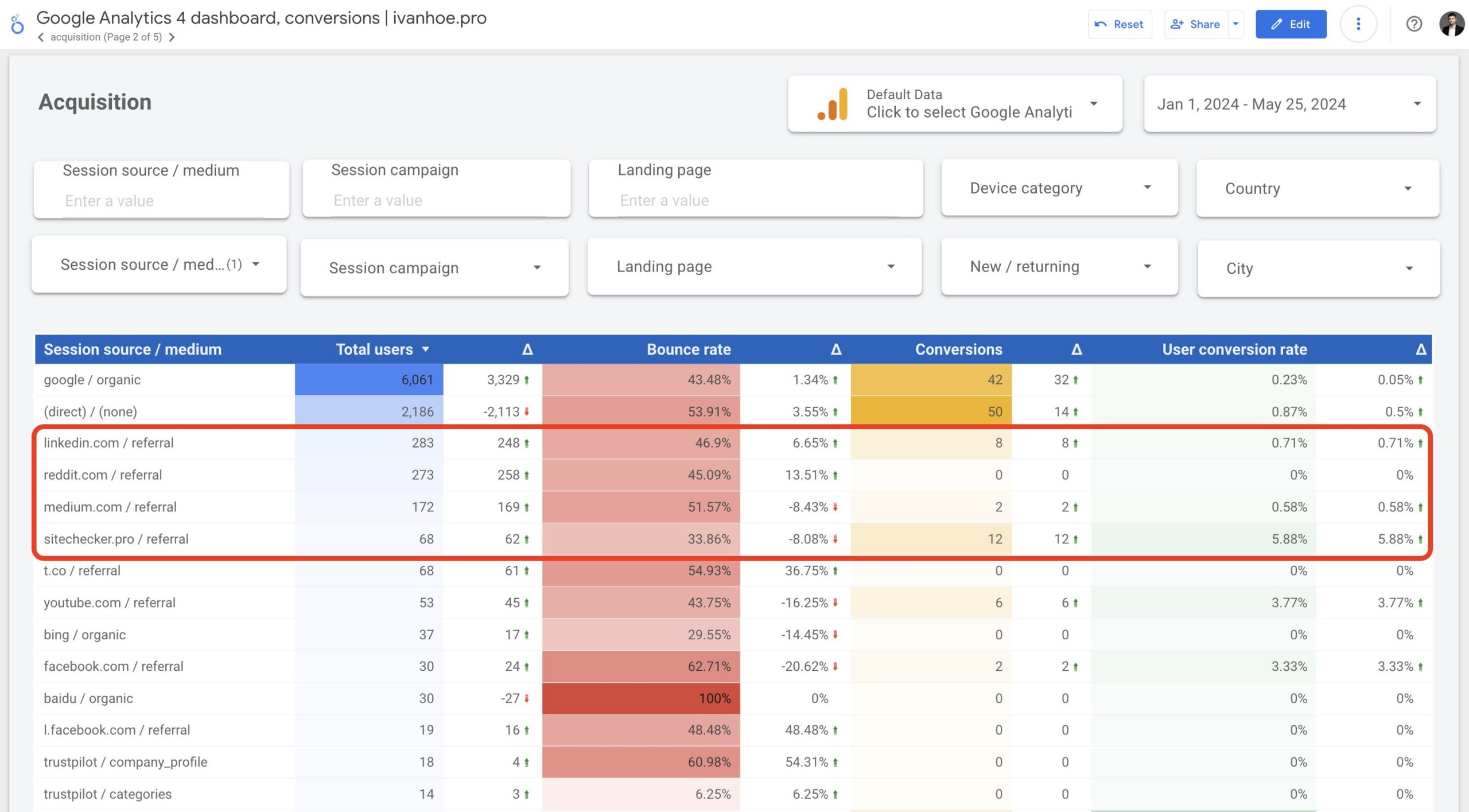Select the l.facebook.com / referral row
The width and height of the screenshot is (1469, 812).
733,731
